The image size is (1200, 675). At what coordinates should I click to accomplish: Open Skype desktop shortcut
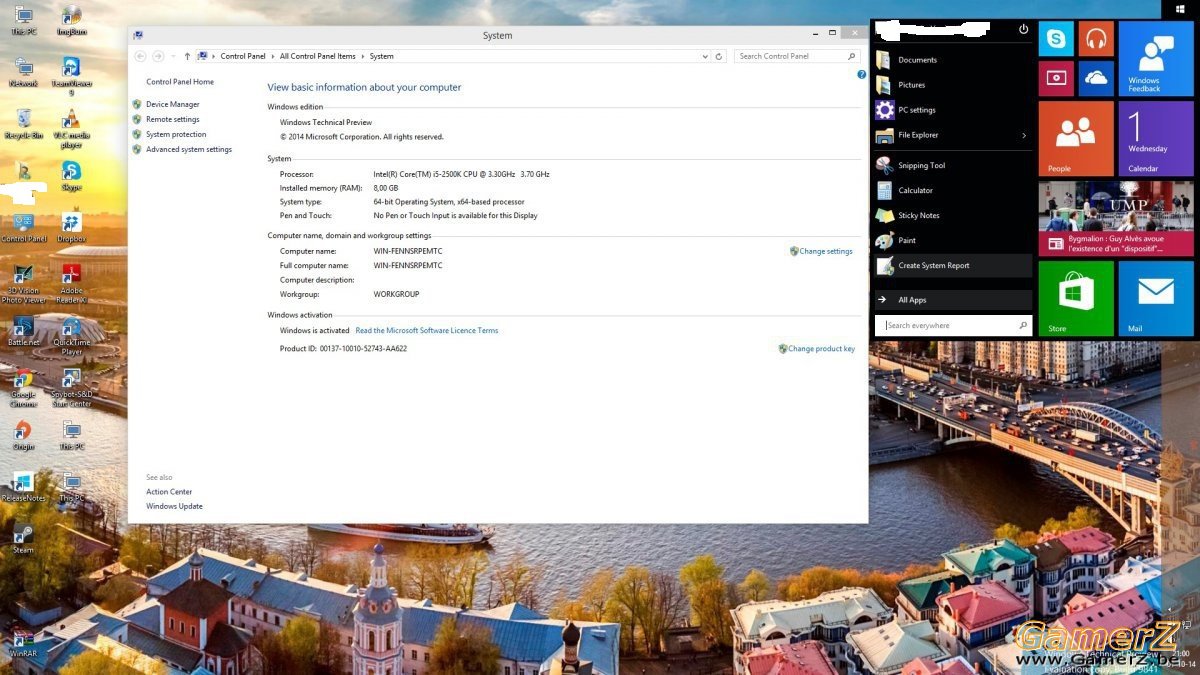71,175
